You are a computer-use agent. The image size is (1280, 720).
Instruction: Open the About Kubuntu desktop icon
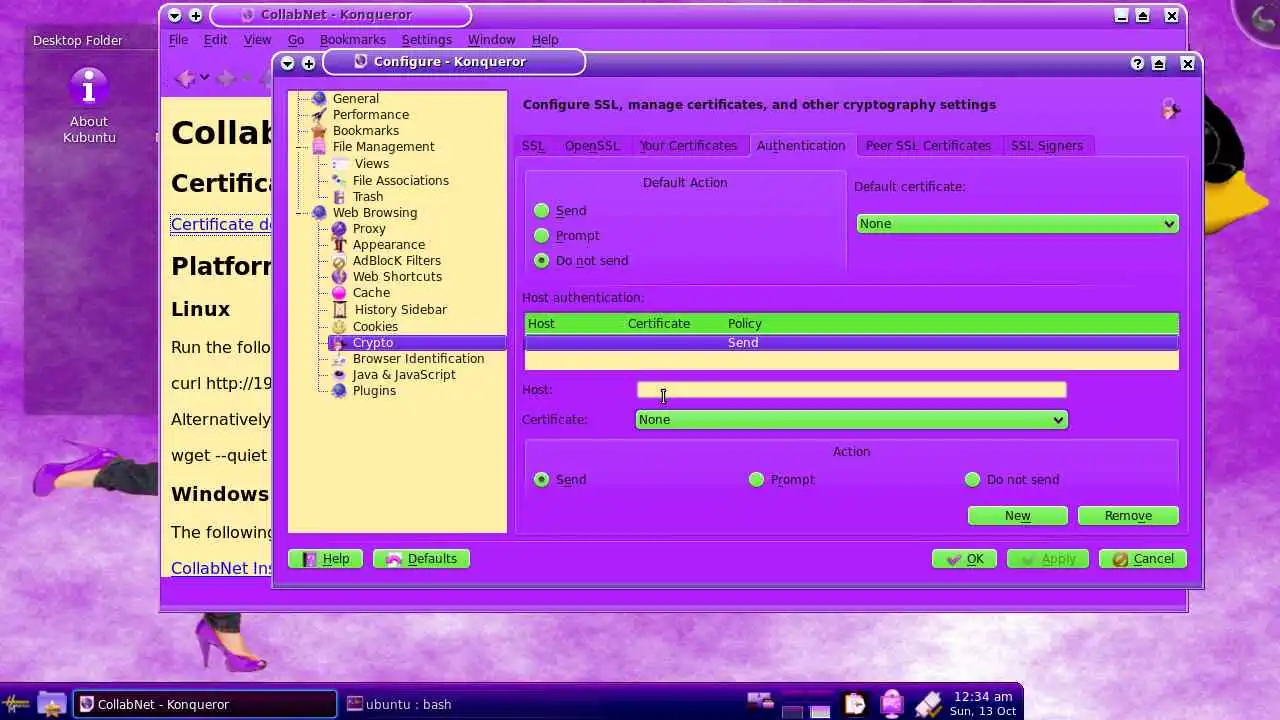click(x=89, y=105)
